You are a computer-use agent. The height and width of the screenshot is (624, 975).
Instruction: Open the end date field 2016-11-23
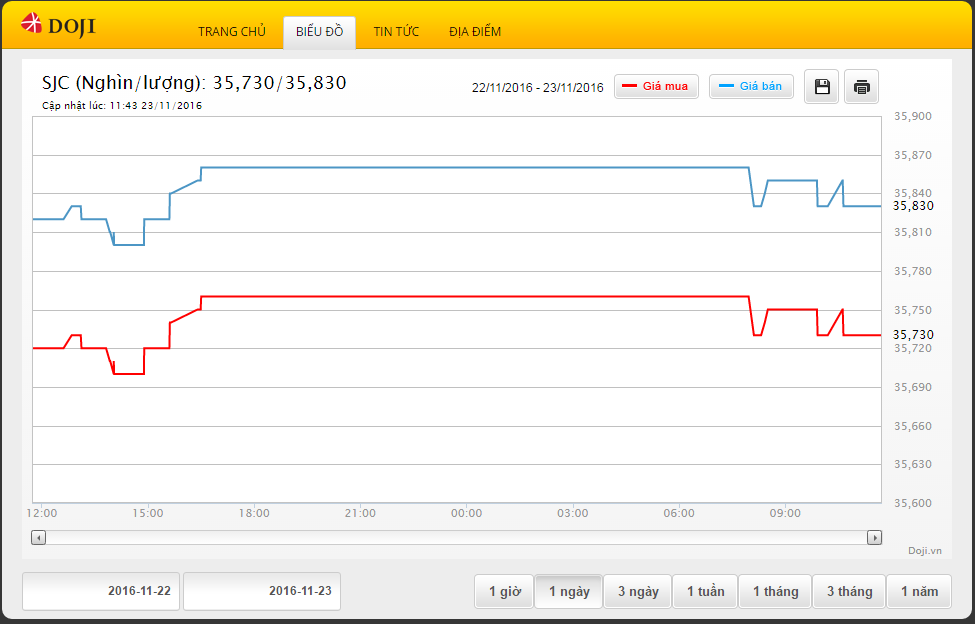pyautogui.click(x=262, y=591)
